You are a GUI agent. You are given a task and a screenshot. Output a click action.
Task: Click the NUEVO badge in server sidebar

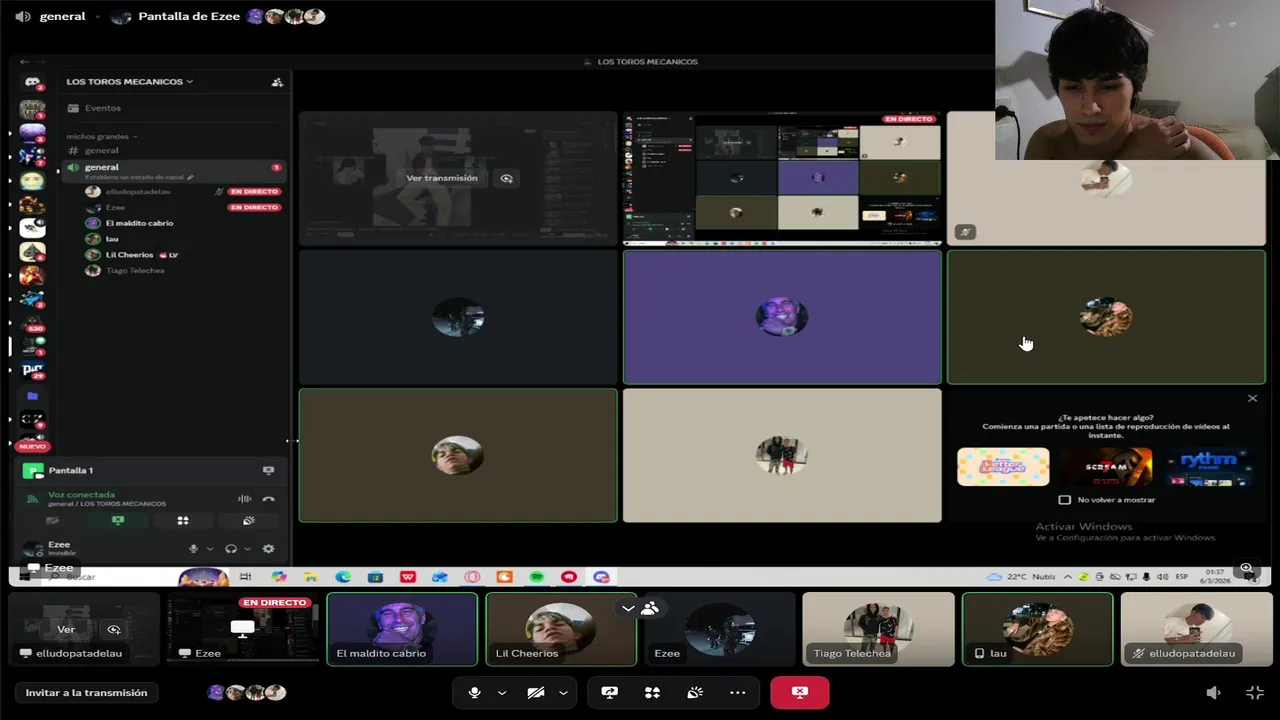pos(32,447)
